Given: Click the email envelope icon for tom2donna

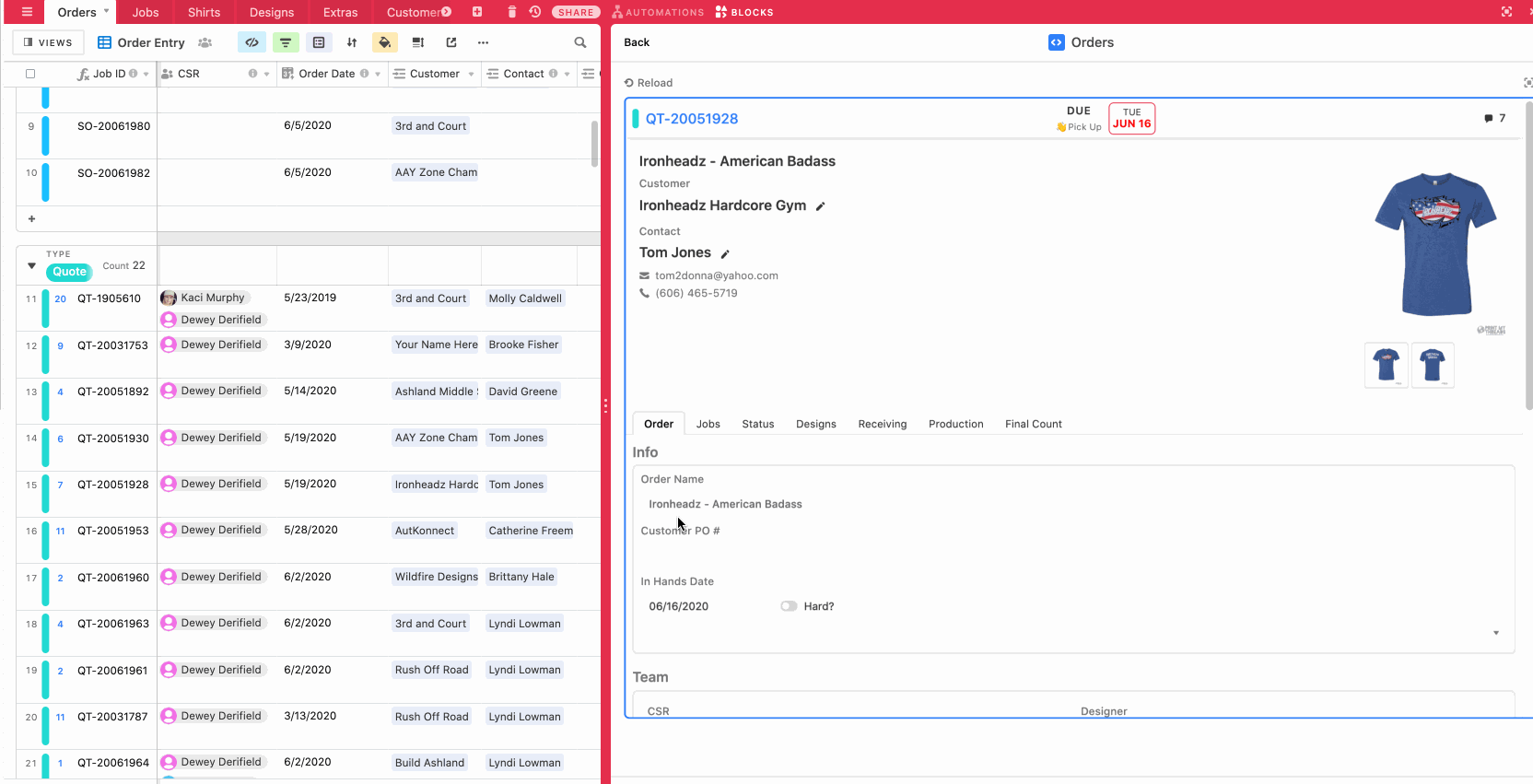Looking at the screenshot, I should 645,275.
